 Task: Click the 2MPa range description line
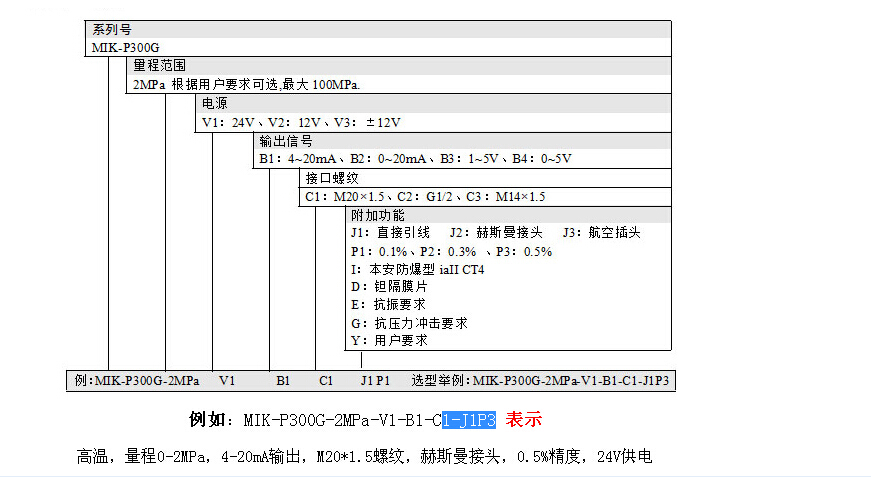point(246,85)
